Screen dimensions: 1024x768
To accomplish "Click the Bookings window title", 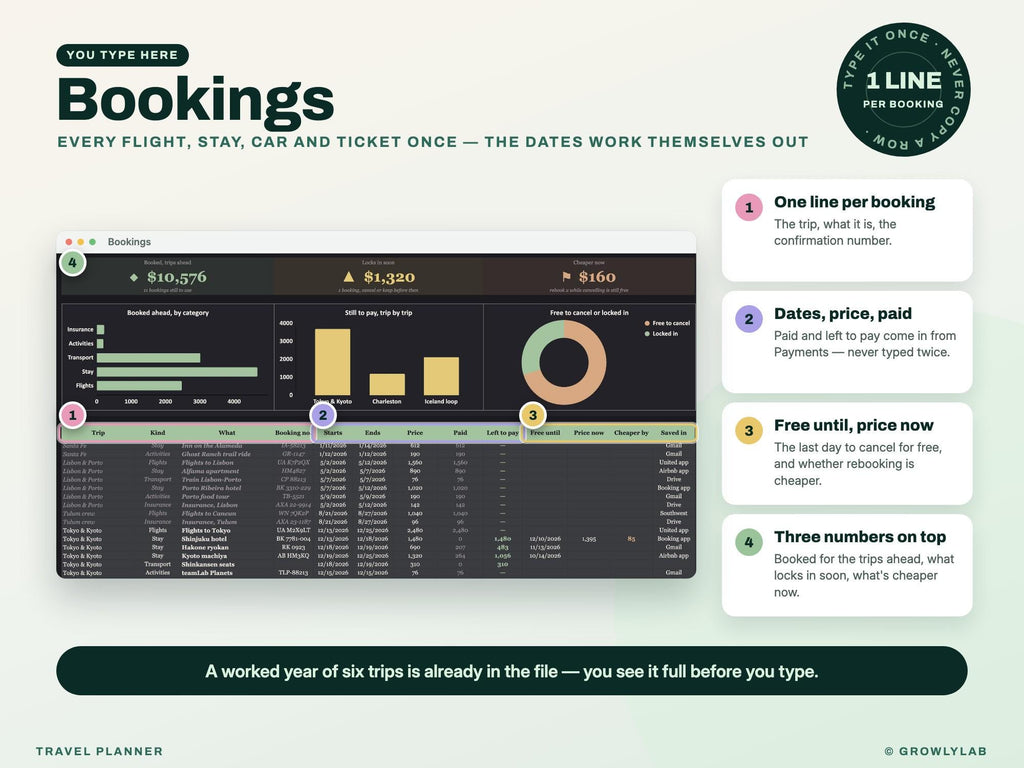I will (129, 242).
